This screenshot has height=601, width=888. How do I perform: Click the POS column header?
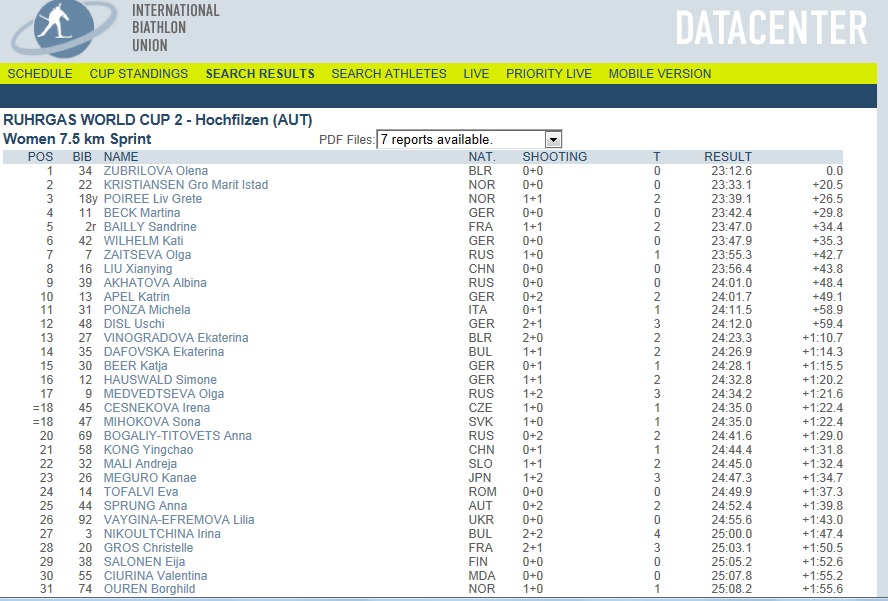click(x=40, y=157)
